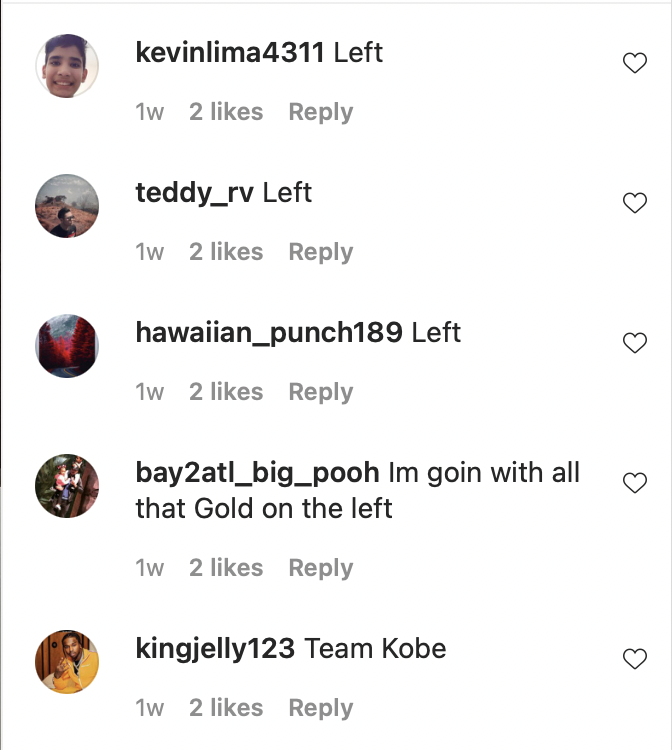Reply to kingjelly123's comment
This screenshot has height=750, width=672.
320,708
